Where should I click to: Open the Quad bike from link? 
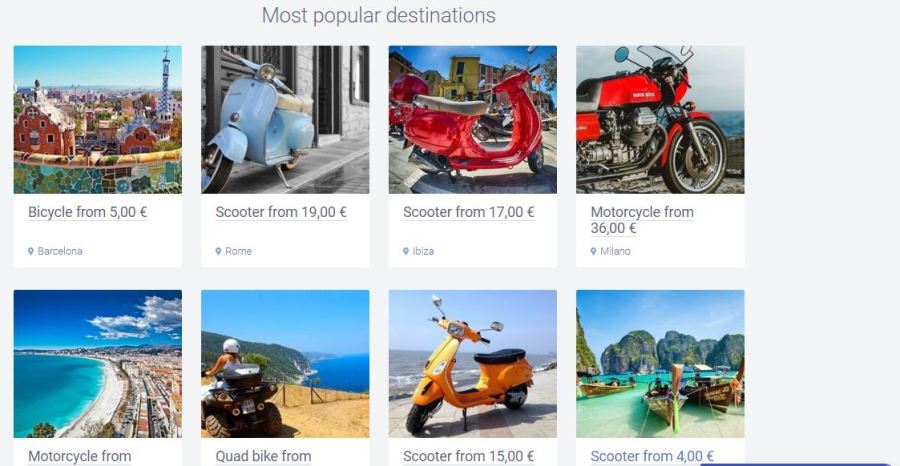263,457
